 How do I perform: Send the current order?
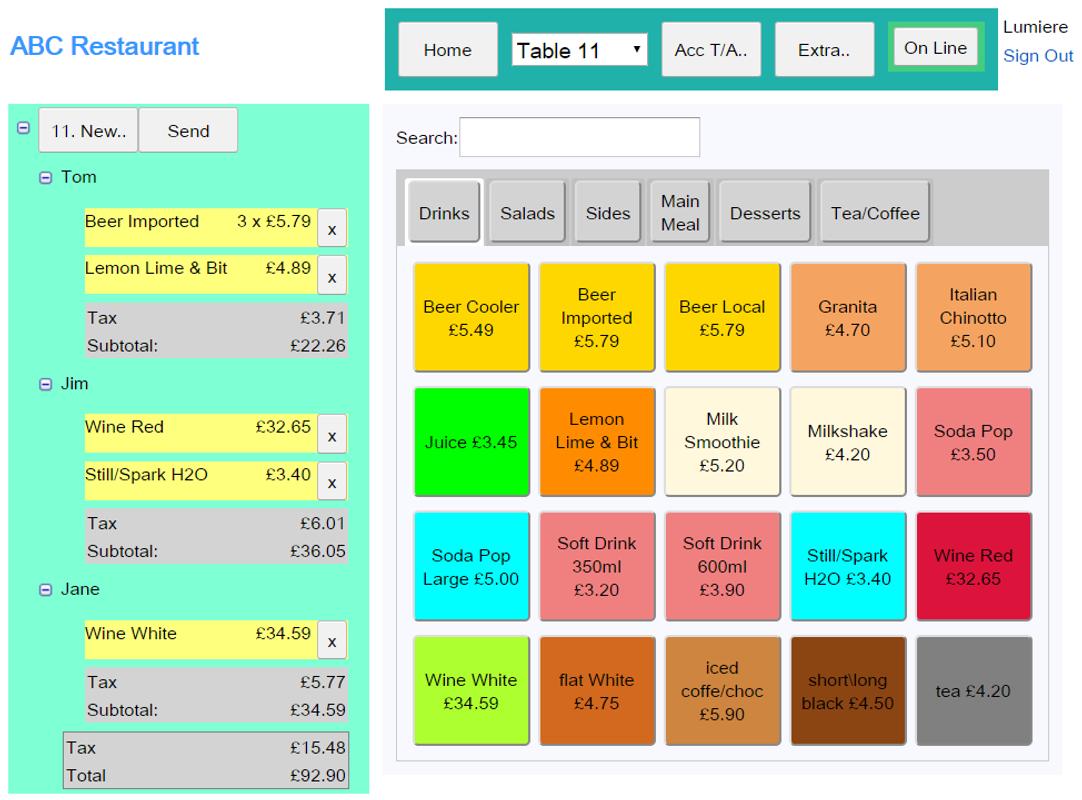point(188,130)
